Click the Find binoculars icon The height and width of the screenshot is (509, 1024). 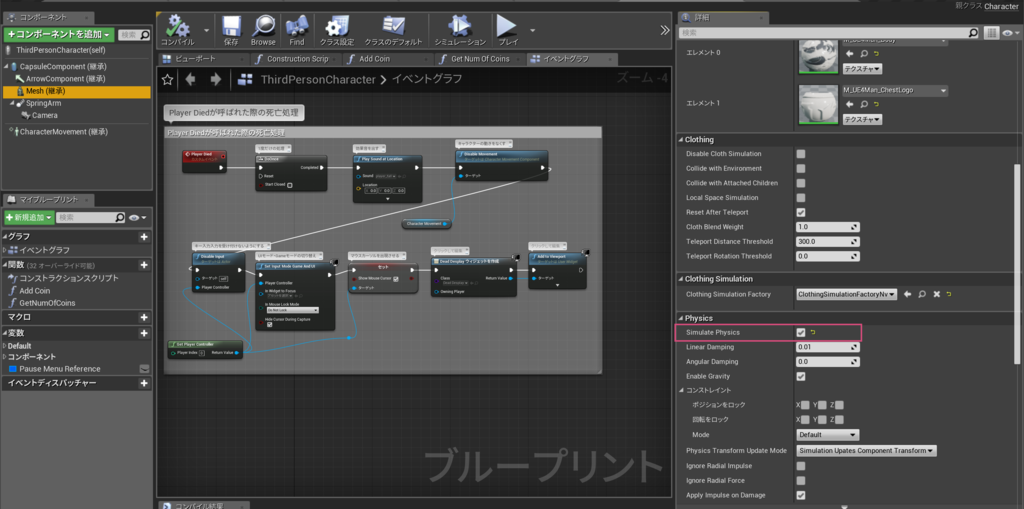pyautogui.click(x=296, y=26)
